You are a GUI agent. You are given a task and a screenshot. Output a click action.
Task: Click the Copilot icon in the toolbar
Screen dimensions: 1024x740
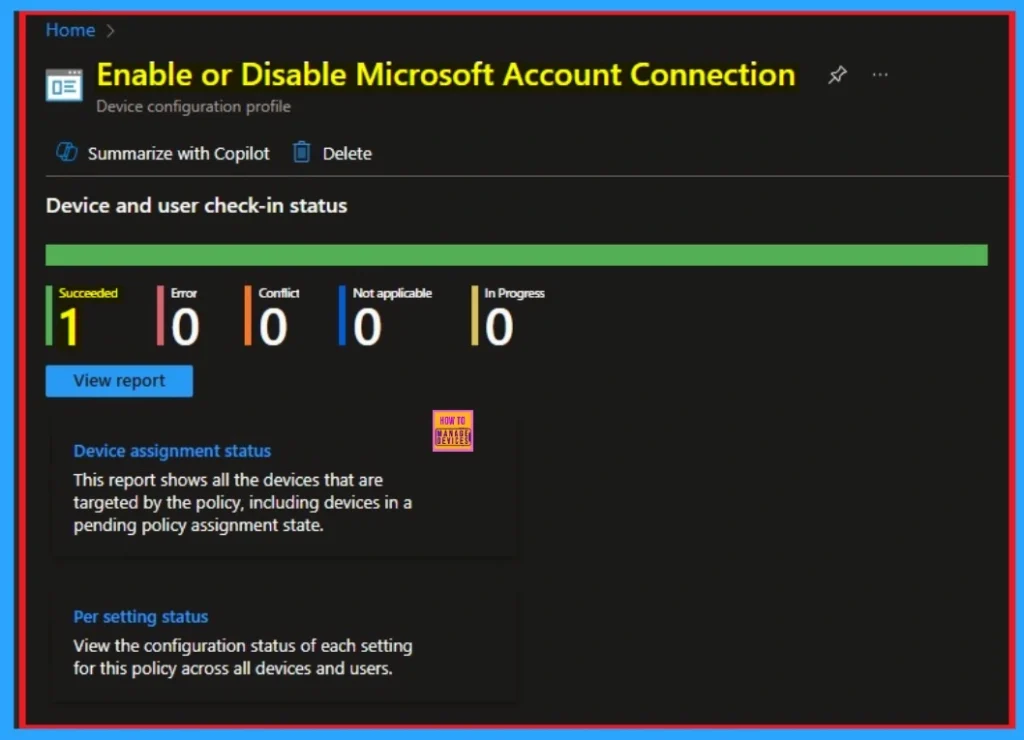point(67,152)
